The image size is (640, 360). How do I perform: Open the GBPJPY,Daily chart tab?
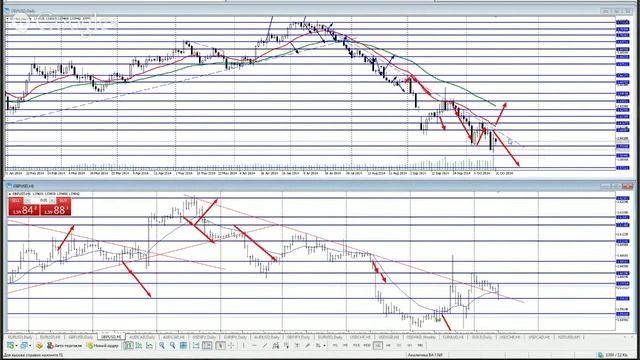298,337
